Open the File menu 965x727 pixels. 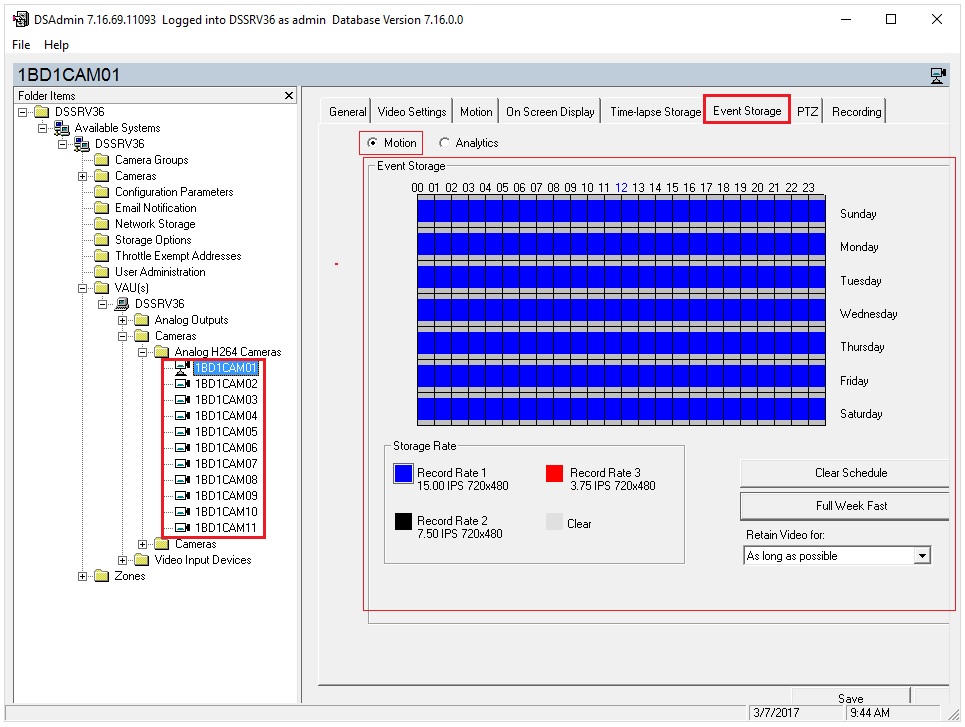19,44
